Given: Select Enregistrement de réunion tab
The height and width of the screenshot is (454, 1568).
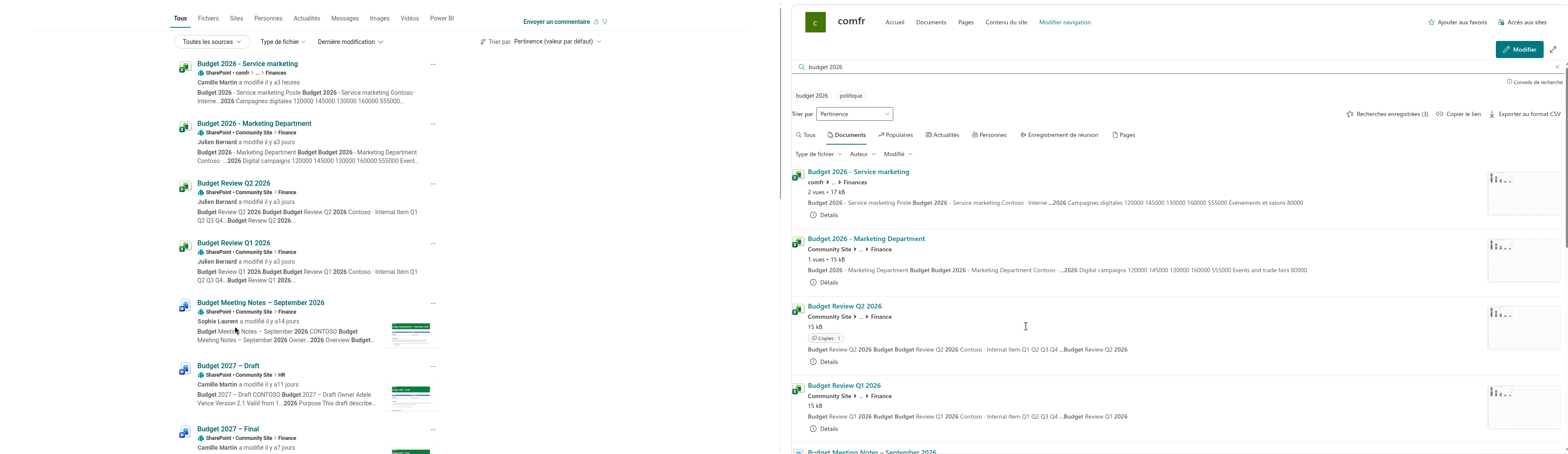Looking at the screenshot, I should pos(1059,135).
